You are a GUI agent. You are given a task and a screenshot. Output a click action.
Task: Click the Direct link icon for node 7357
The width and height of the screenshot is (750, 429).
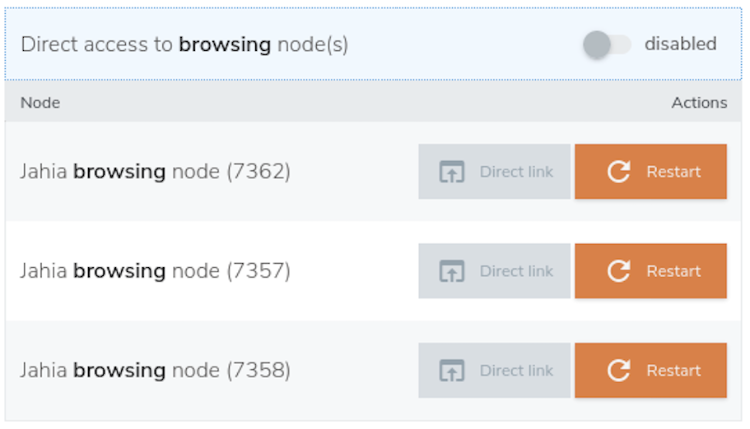pos(453,271)
